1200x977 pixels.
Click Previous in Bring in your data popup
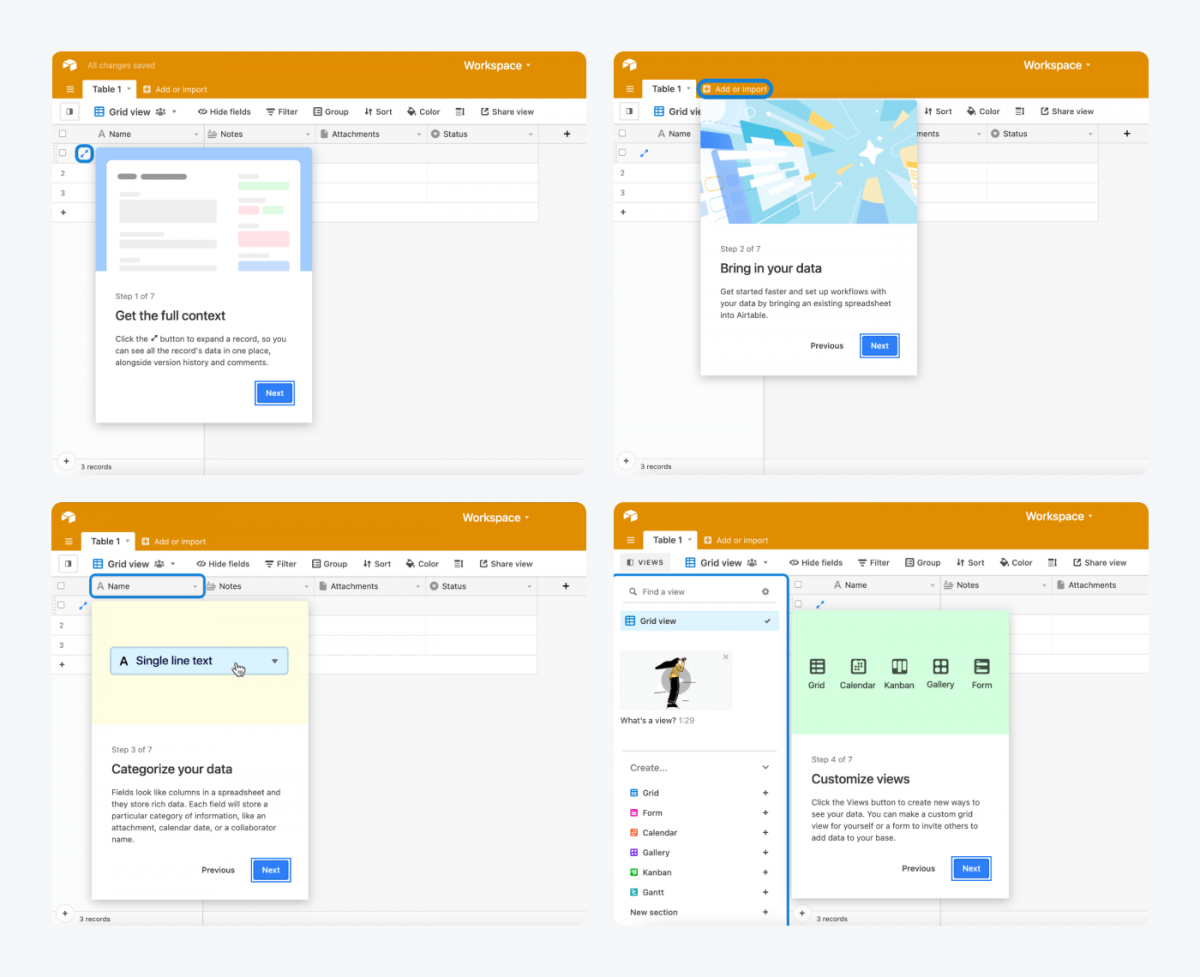[827, 346]
